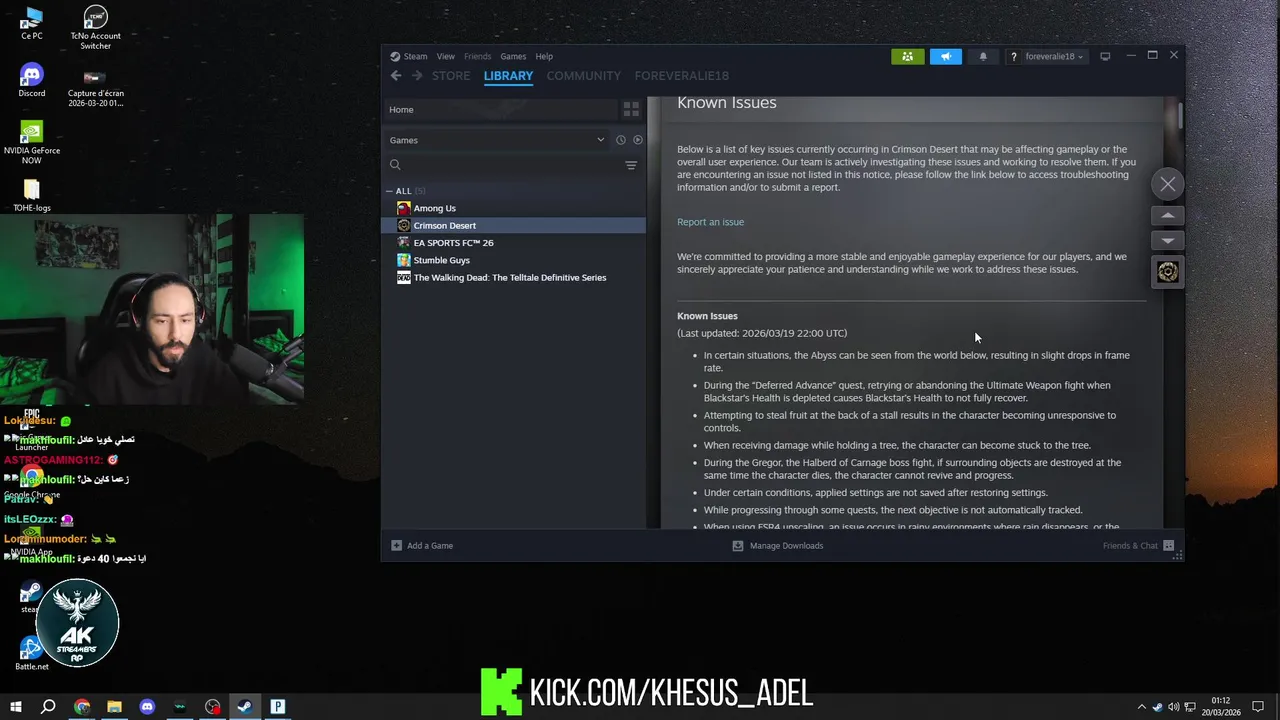Switch to the STORE tab
This screenshot has height=720, width=1280.
point(451,76)
